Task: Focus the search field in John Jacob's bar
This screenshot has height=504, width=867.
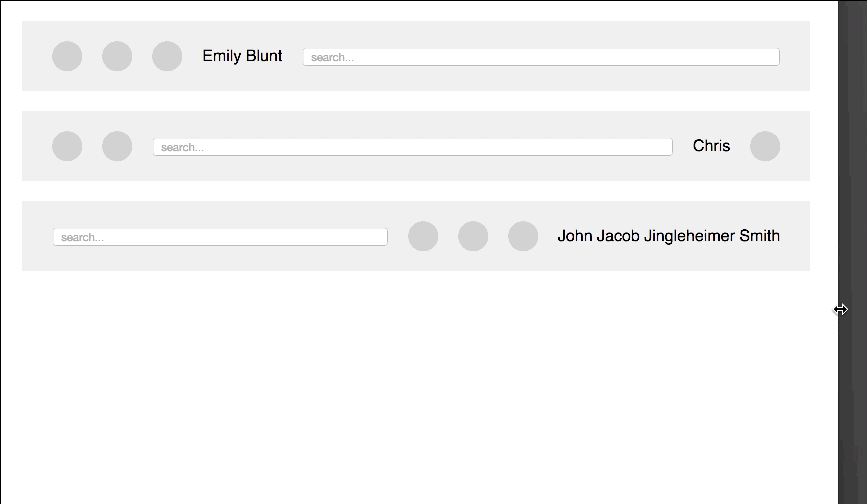Action: coord(220,237)
